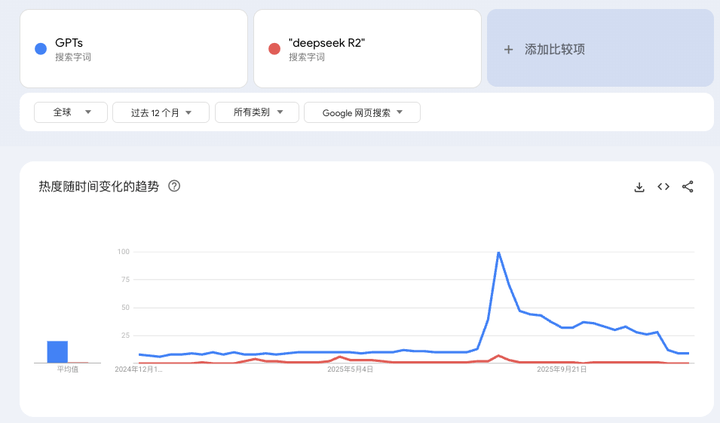Click the 2025年9月21日 axis date label
Image resolution: width=720 pixels, height=423 pixels.
tap(561, 369)
